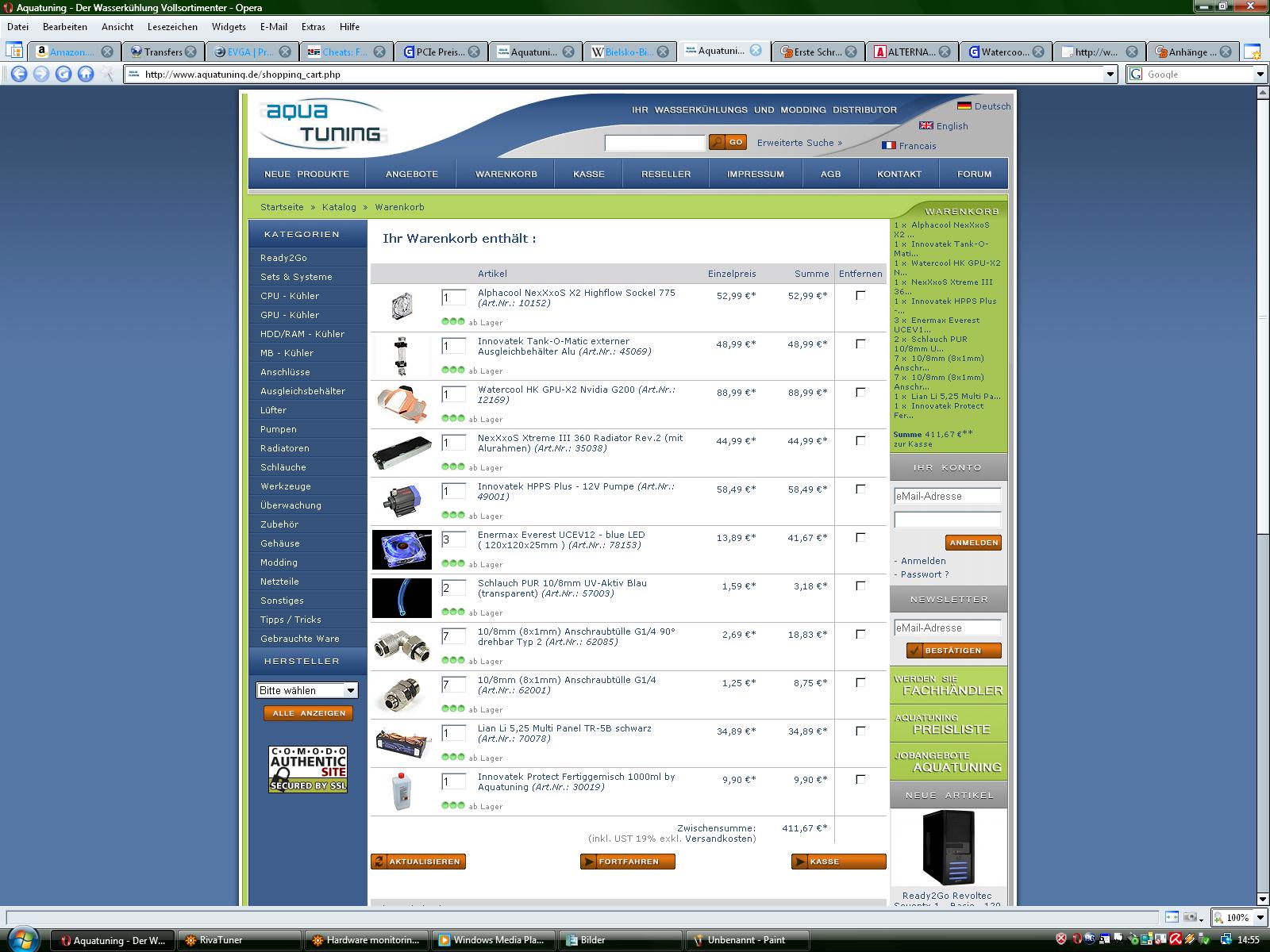Open the Widgets menu
1270x952 pixels.
[229, 26]
